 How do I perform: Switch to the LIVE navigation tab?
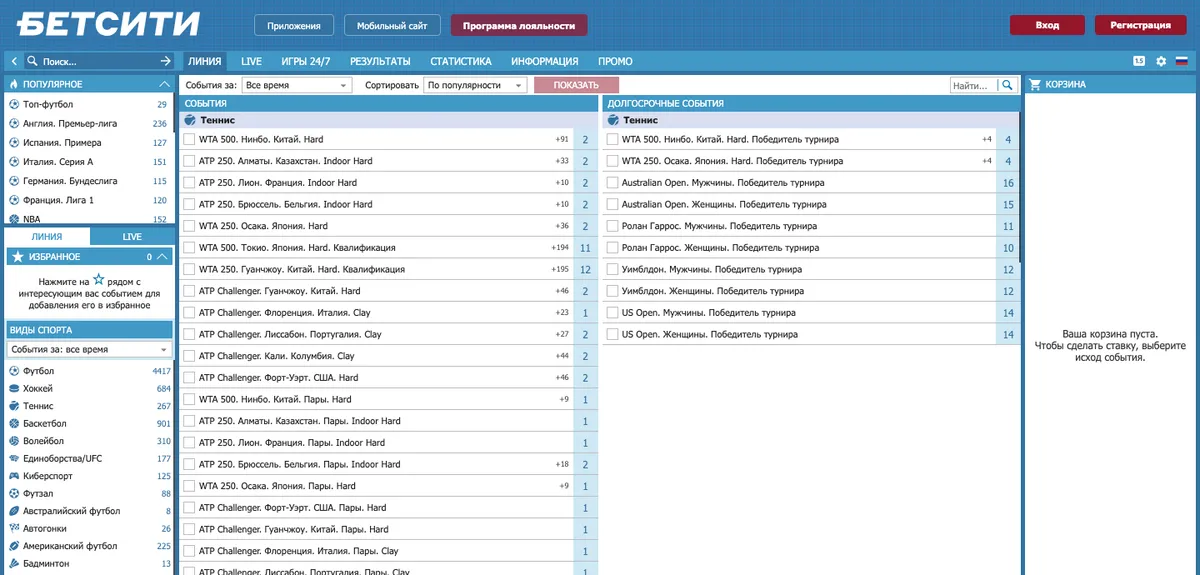(x=252, y=62)
